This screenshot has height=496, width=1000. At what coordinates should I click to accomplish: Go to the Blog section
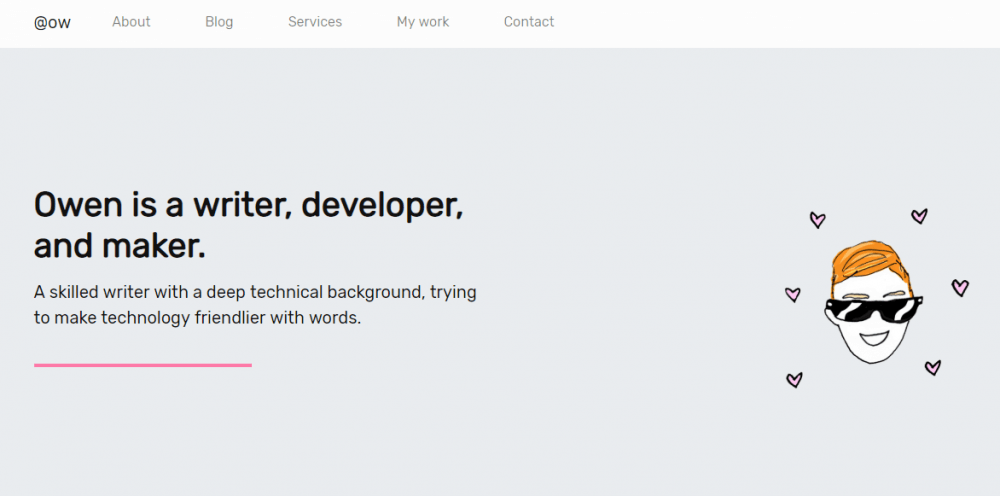click(219, 22)
